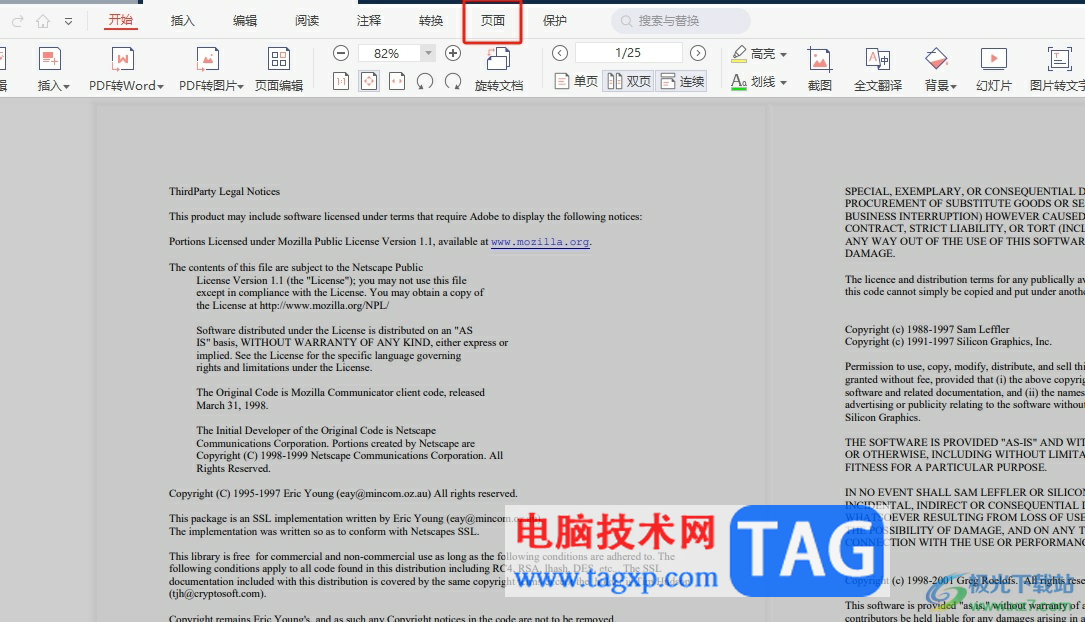Click the 截图 screenshot tool

[x=819, y=69]
